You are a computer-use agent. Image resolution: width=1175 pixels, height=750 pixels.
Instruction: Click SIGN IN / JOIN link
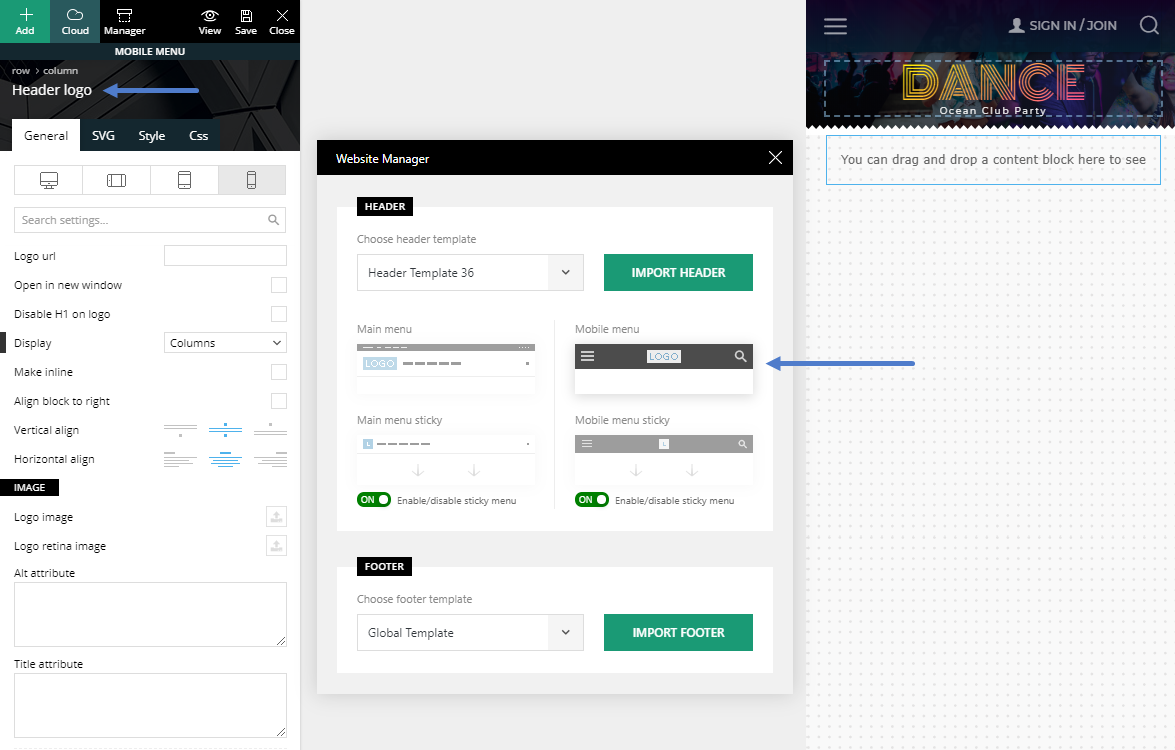[x=1072, y=25]
